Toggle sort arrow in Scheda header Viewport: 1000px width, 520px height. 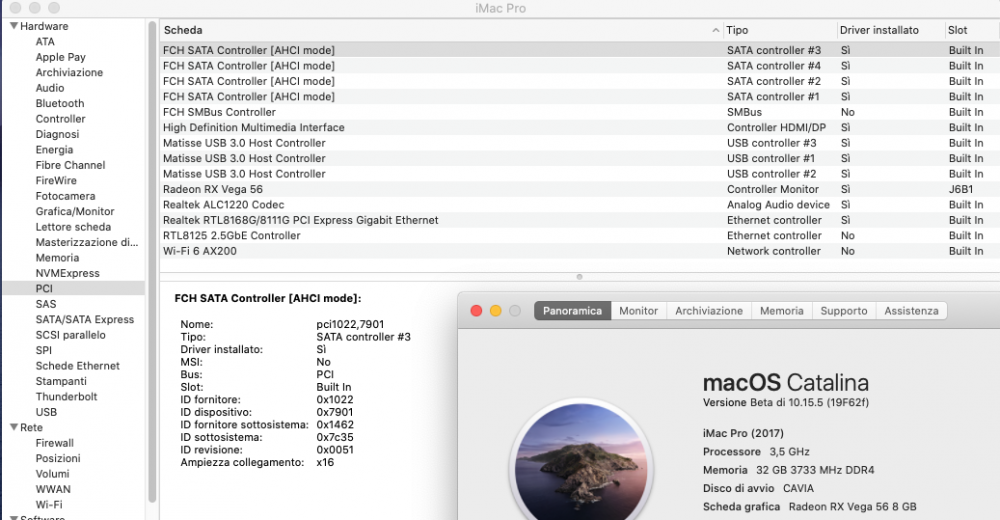(715, 30)
